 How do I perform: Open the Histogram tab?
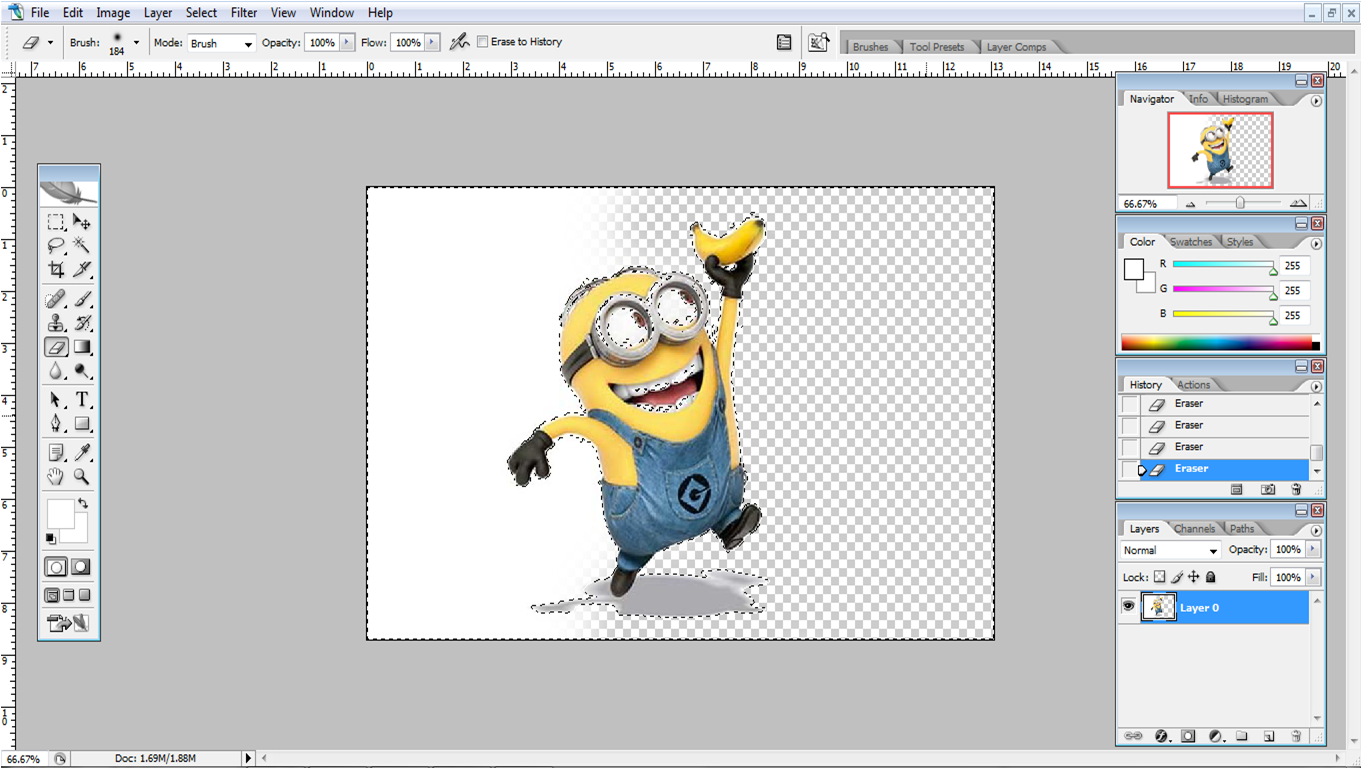pyautogui.click(x=1245, y=99)
